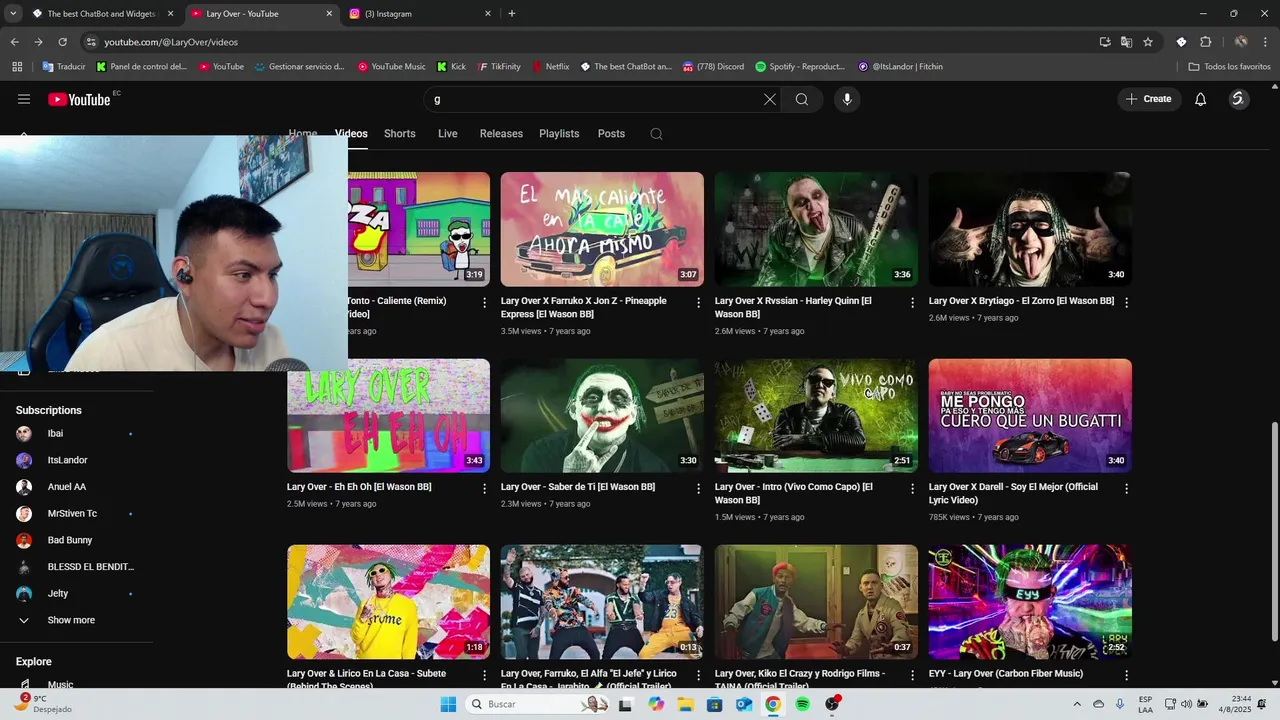1280x720 pixels.
Task: Select the Videos channel tab
Action: point(351,134)
